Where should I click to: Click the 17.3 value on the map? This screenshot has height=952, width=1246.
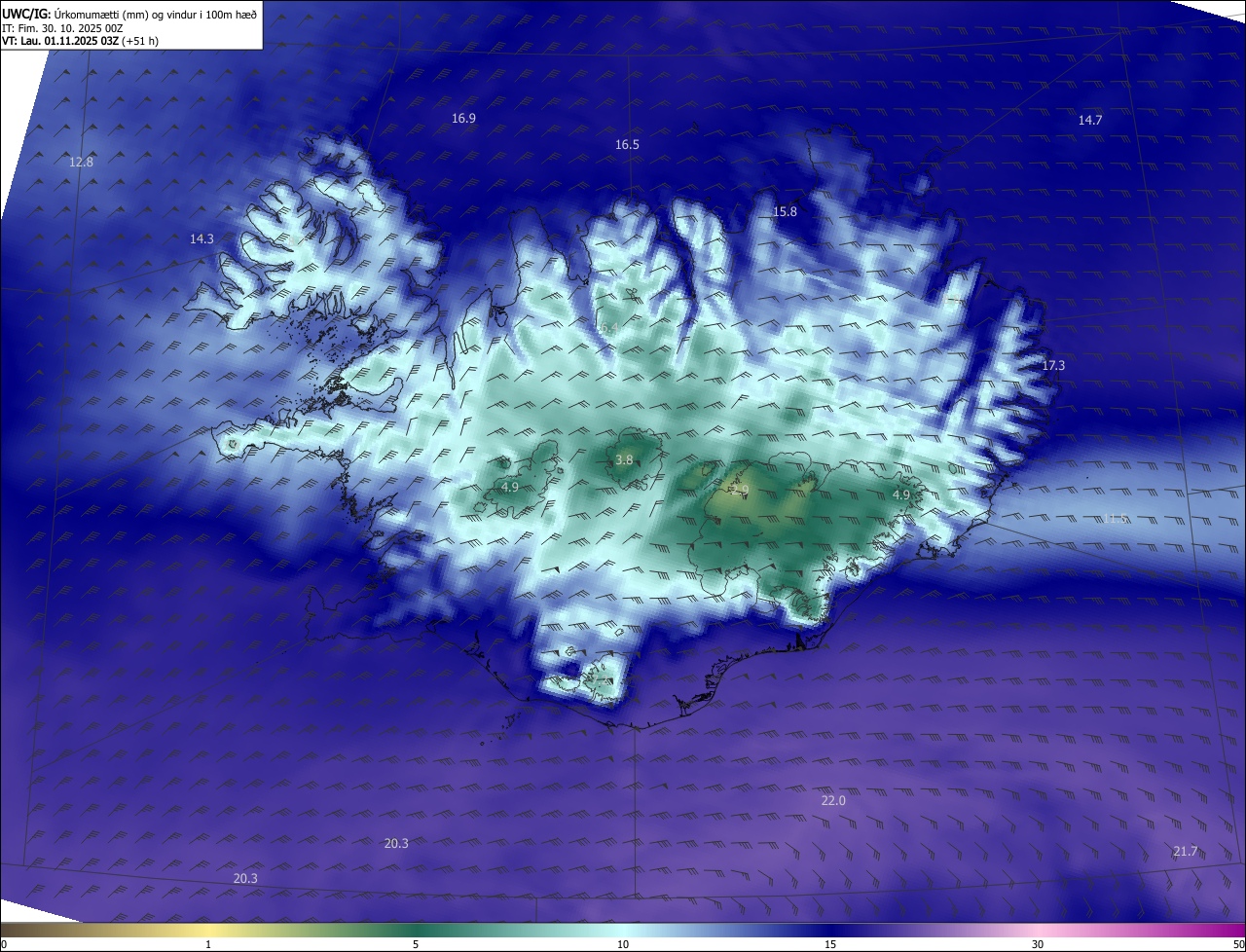(1053, 366)
